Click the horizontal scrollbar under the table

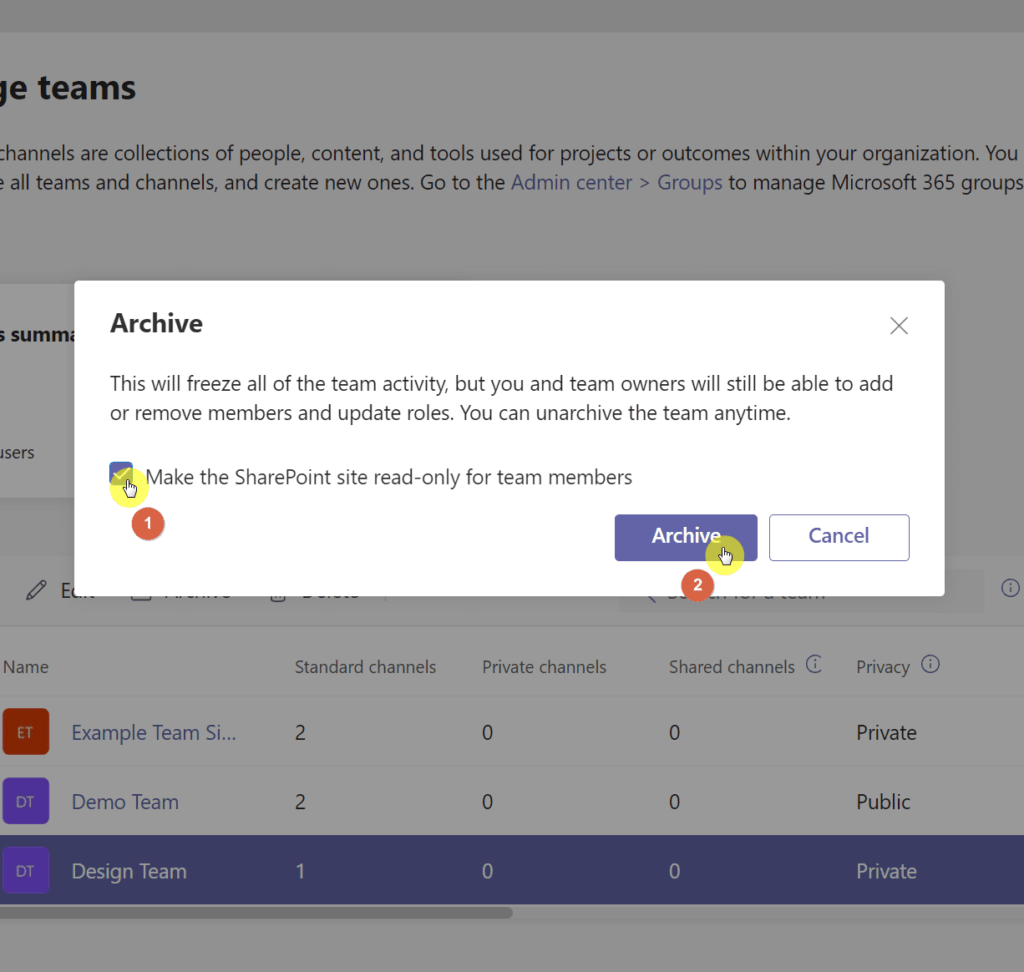(x=256, y=912)
